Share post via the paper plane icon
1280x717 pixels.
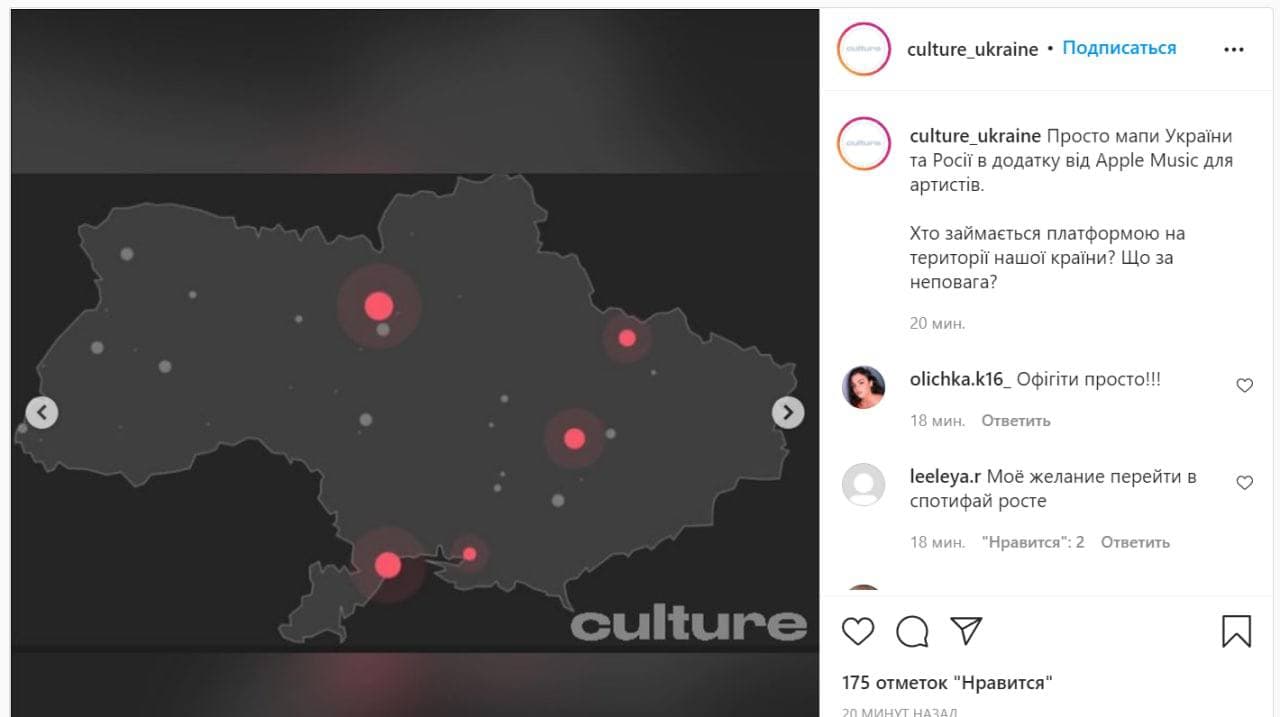[966, 630]
